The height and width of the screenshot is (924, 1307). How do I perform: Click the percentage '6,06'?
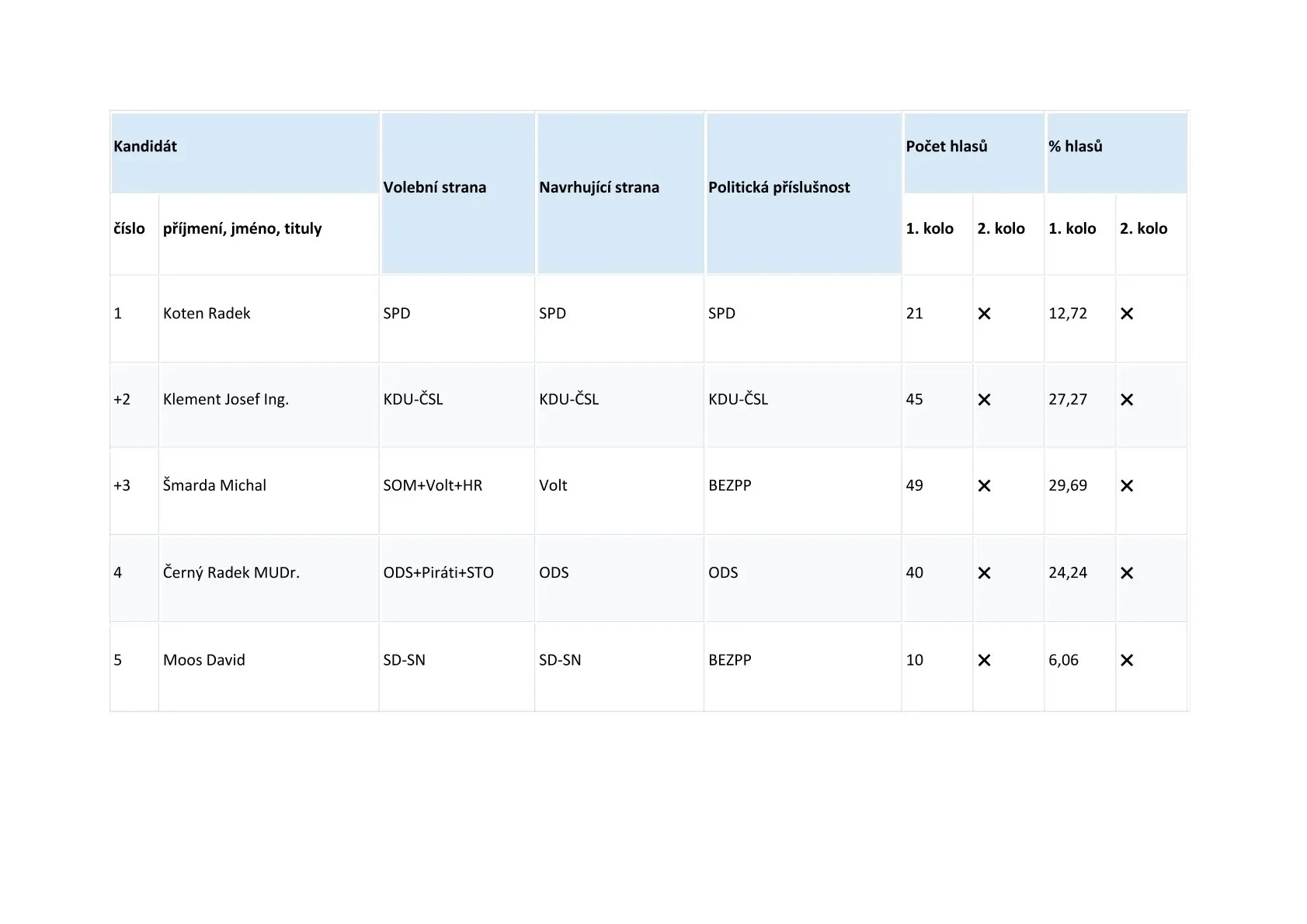coord(1063,660)
